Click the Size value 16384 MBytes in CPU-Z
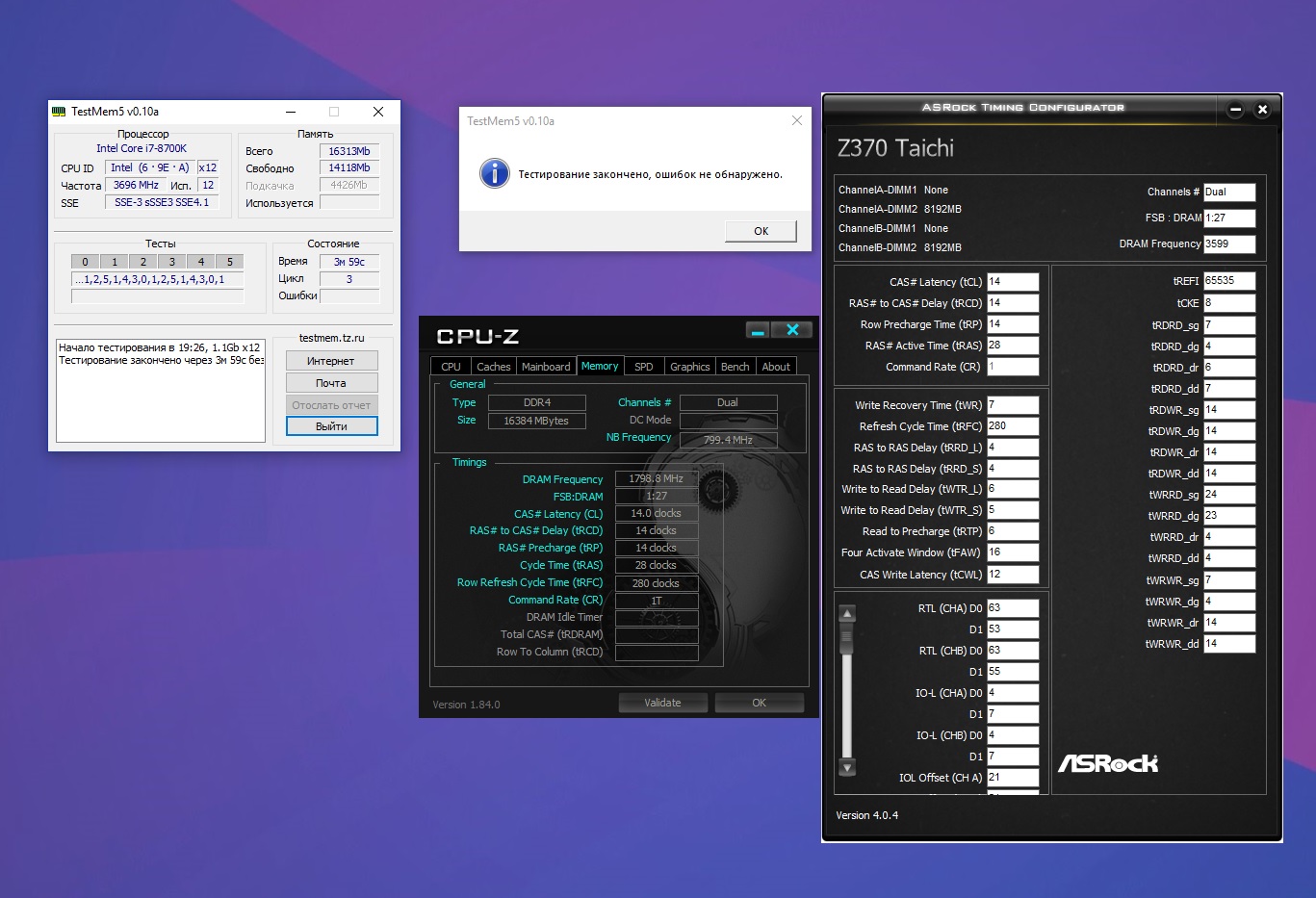This screenshot has height=898, width=1316. click(536, 421)
